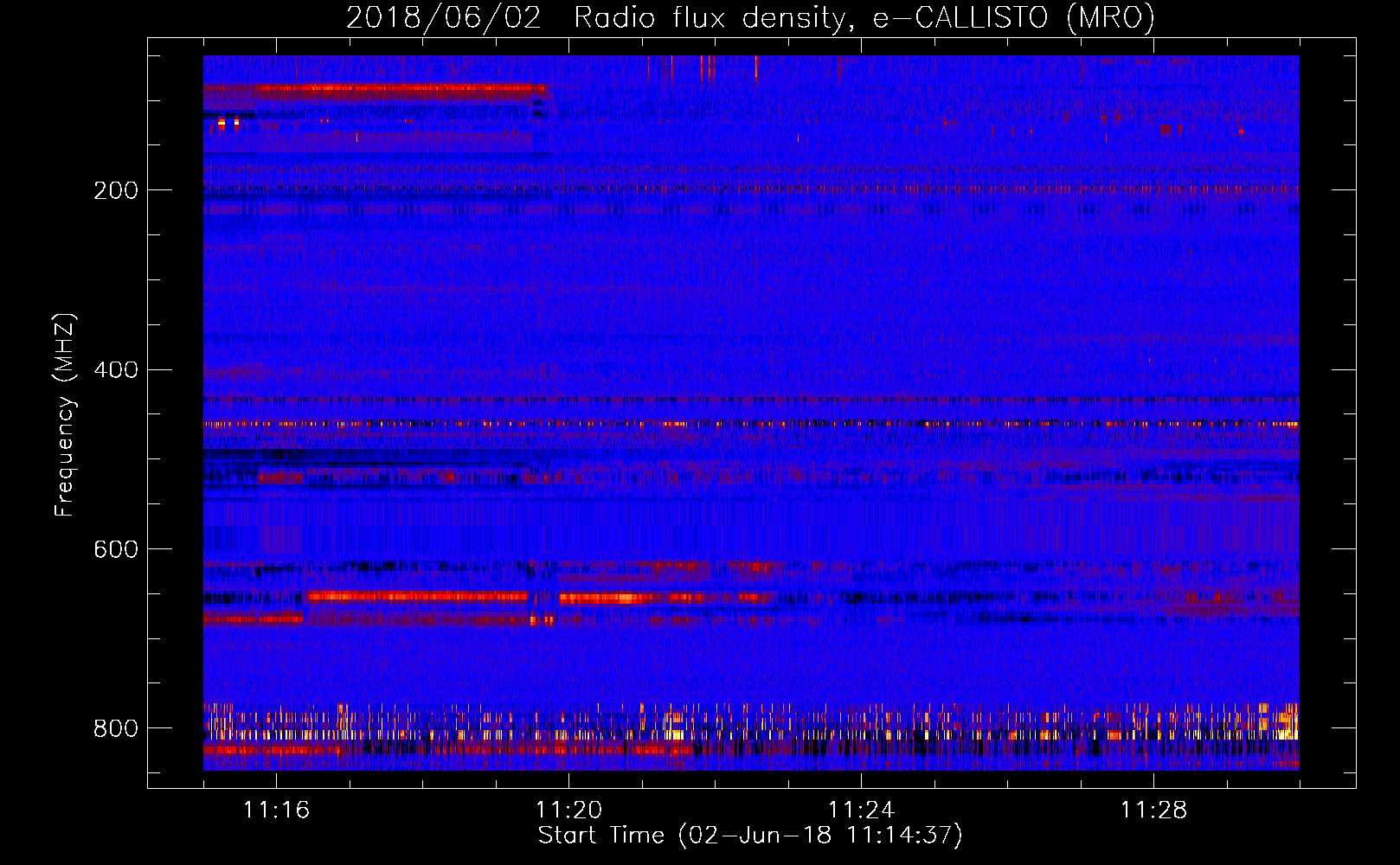Viewport: 1400px width, 865px height.
Task: Click the 11:20 time tick label
Action: point(568,811)
